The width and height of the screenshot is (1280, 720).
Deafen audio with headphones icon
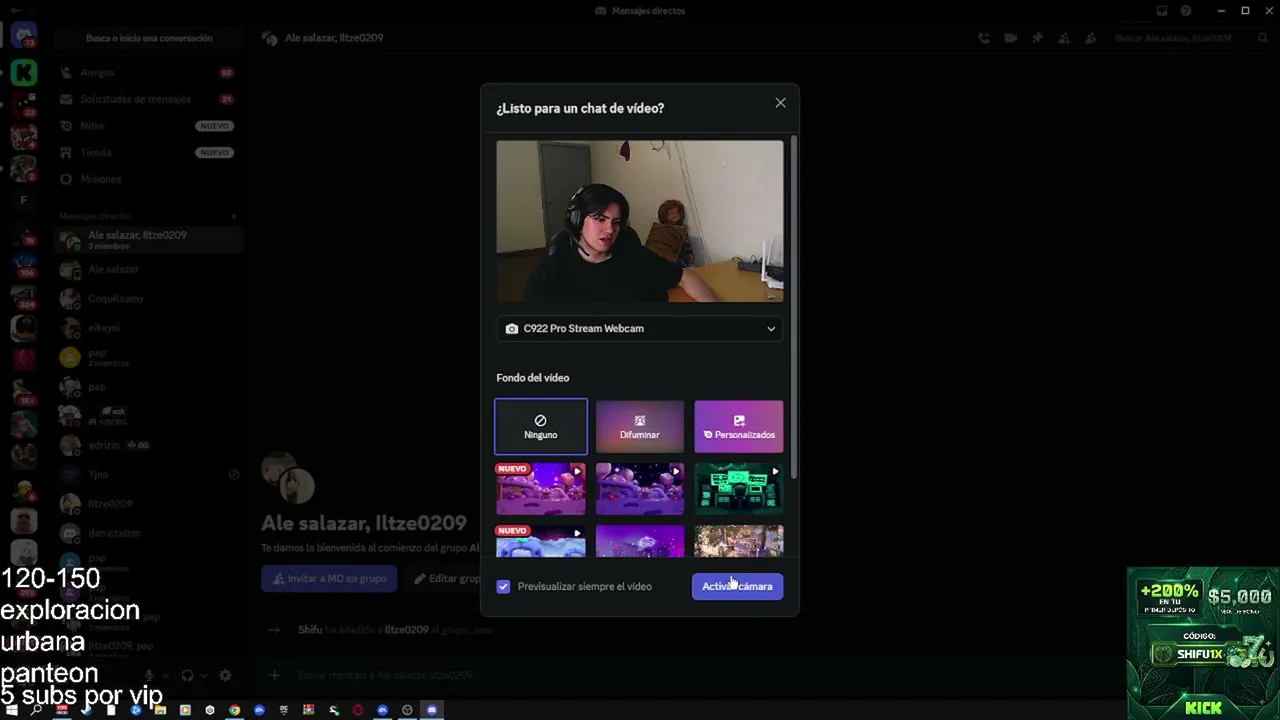(187, 676)
